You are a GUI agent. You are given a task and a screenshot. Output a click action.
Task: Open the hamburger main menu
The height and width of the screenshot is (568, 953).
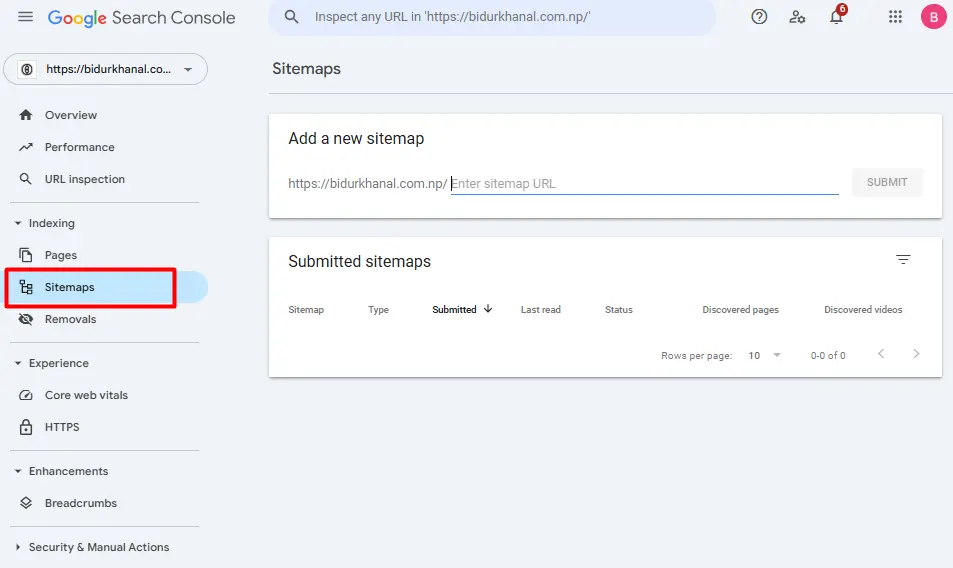(26, 16)
